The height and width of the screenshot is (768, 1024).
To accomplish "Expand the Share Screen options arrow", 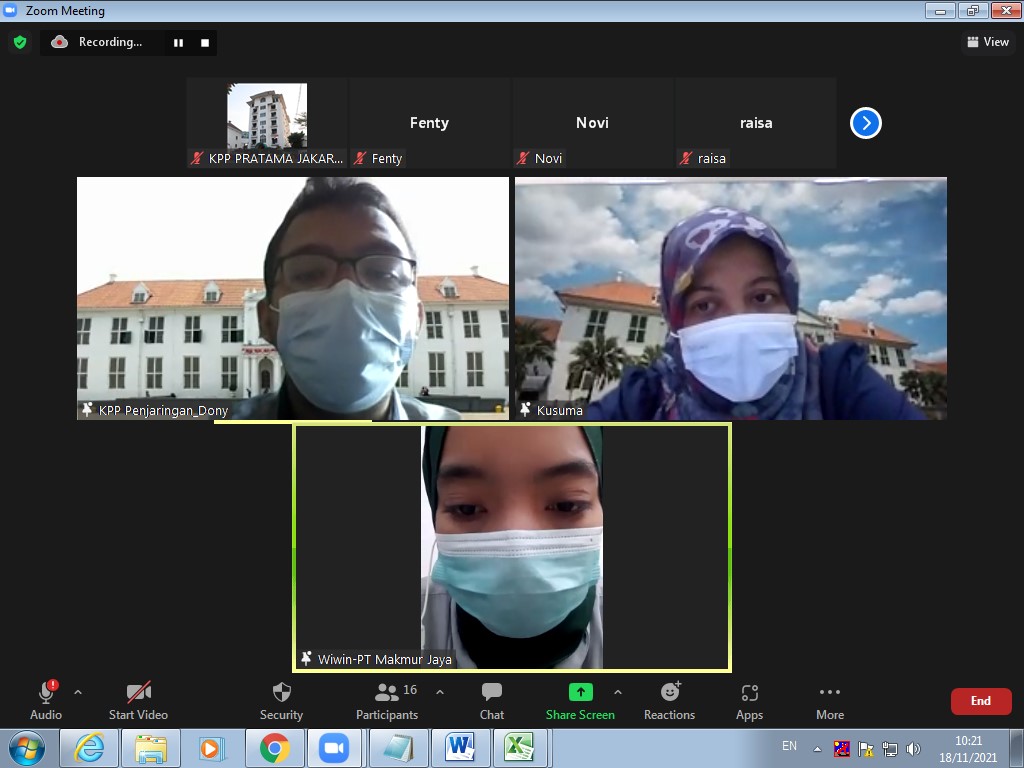I will (x=617, y=692).
